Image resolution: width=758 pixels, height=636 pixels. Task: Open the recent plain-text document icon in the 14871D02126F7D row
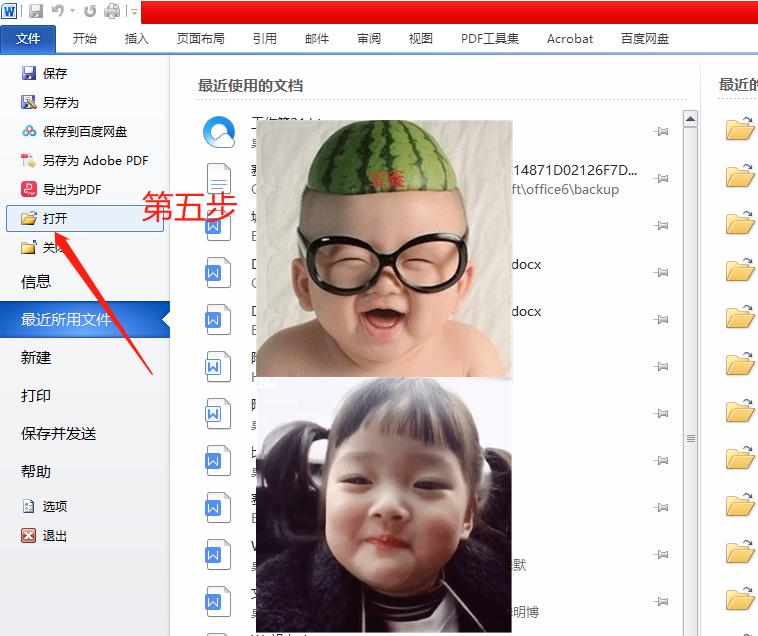[x=219, y=179]
